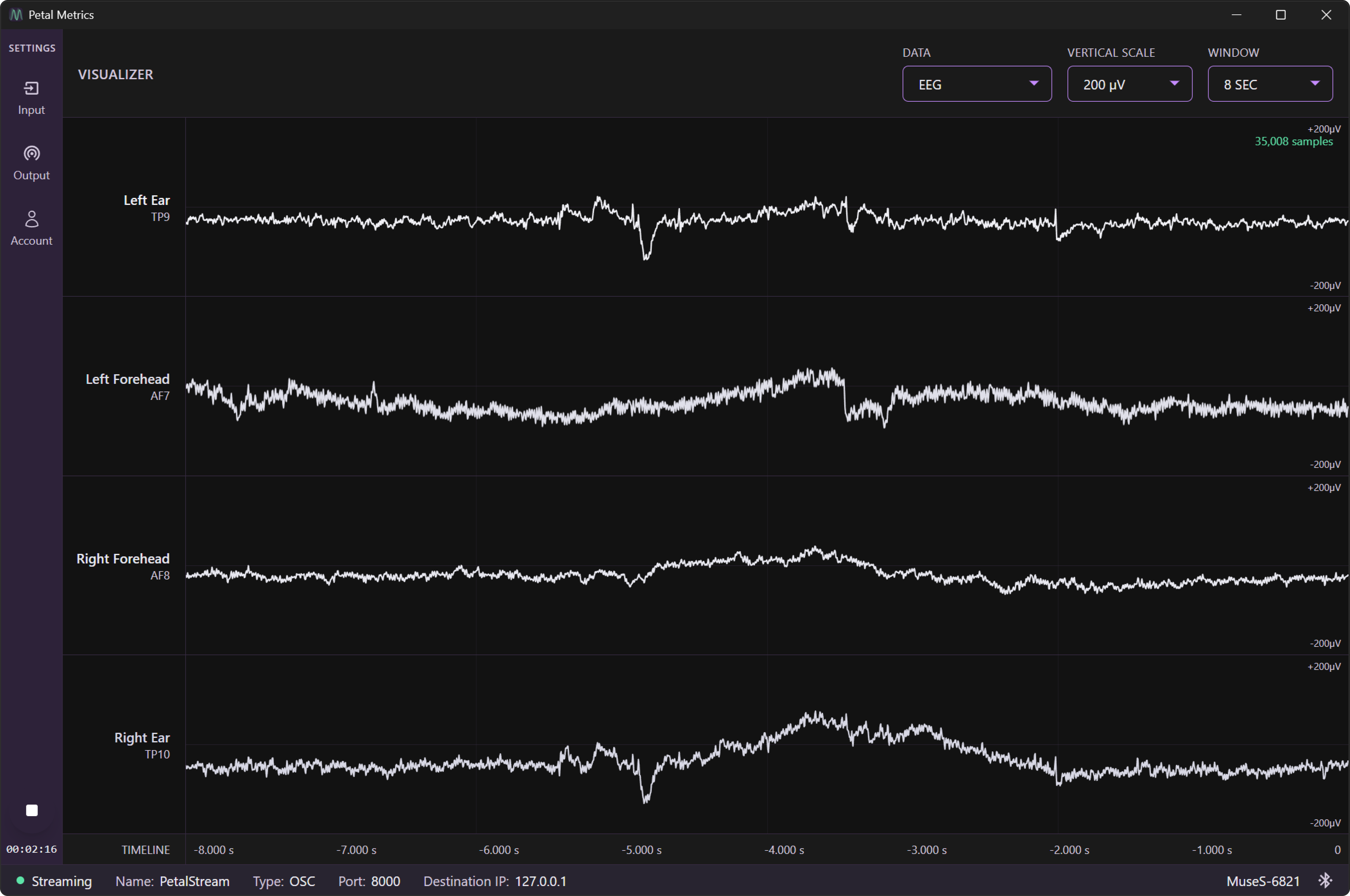Click the -5.000 s timeline marker
1350x896 pixels.
coord(641,850)
